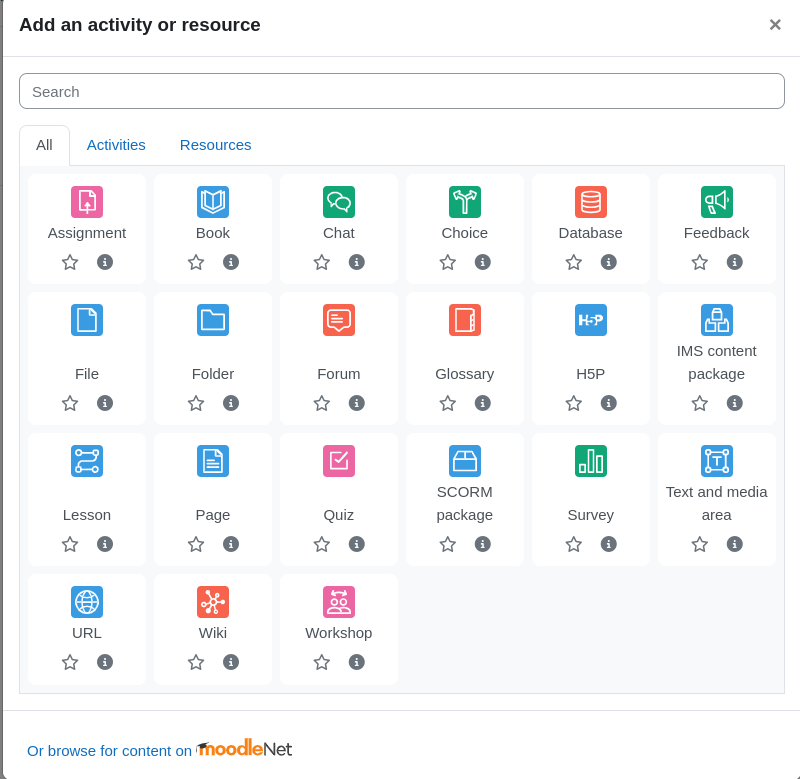Click the Database label
Viewport: 800px width, 779px height.
pos(591,233)
